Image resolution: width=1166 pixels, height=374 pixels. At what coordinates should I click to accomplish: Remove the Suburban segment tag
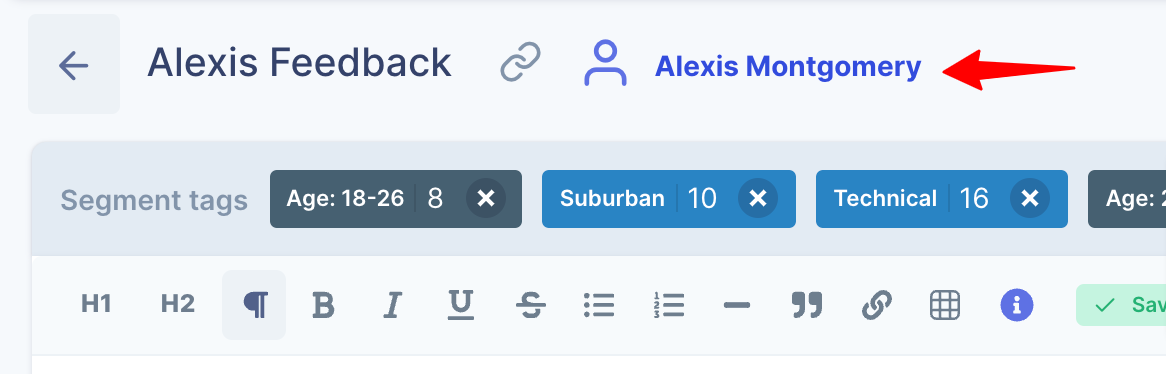pos(758,199)
